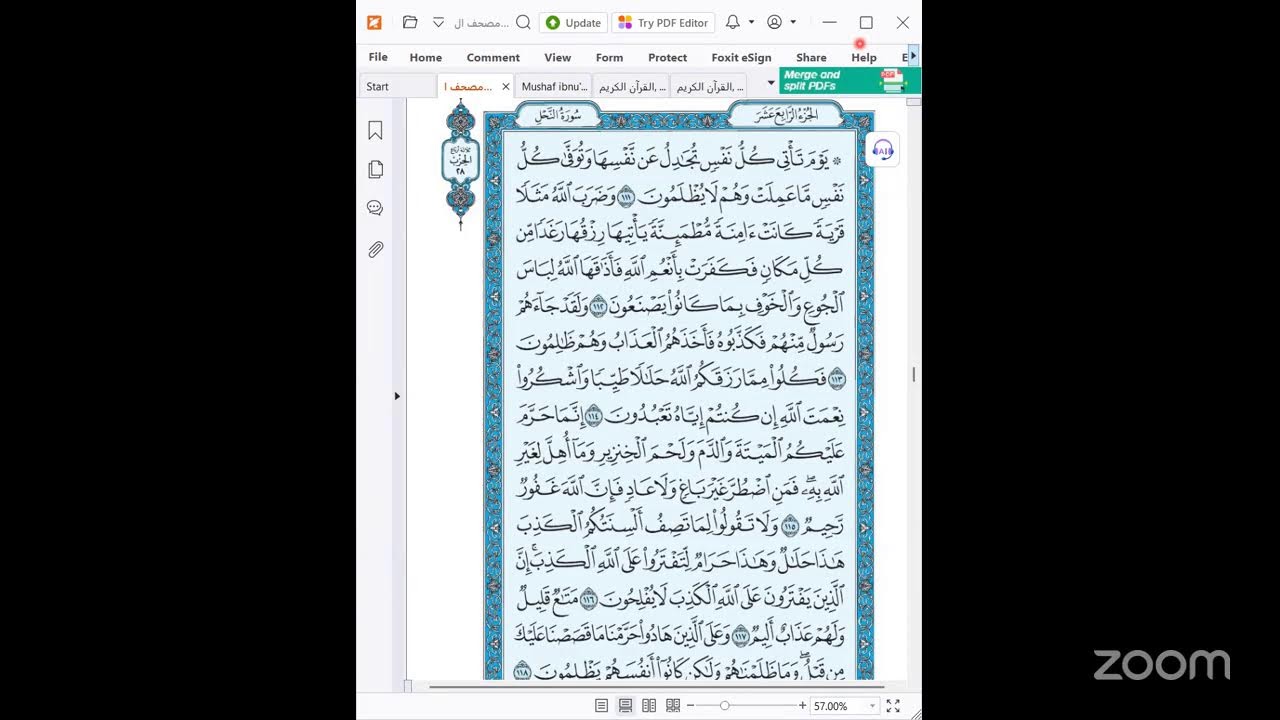Expand the notifications dropdown arrow
The width and height of the screenshot is (1280, 720).
(x=751, y=22)
